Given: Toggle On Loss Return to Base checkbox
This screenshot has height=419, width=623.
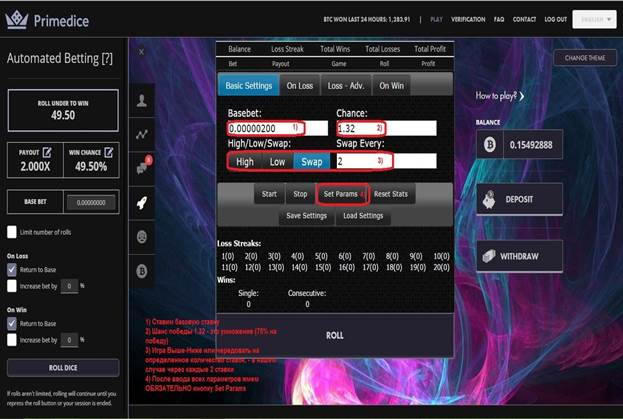Looking at the screenshot, I should pos(12,270).
